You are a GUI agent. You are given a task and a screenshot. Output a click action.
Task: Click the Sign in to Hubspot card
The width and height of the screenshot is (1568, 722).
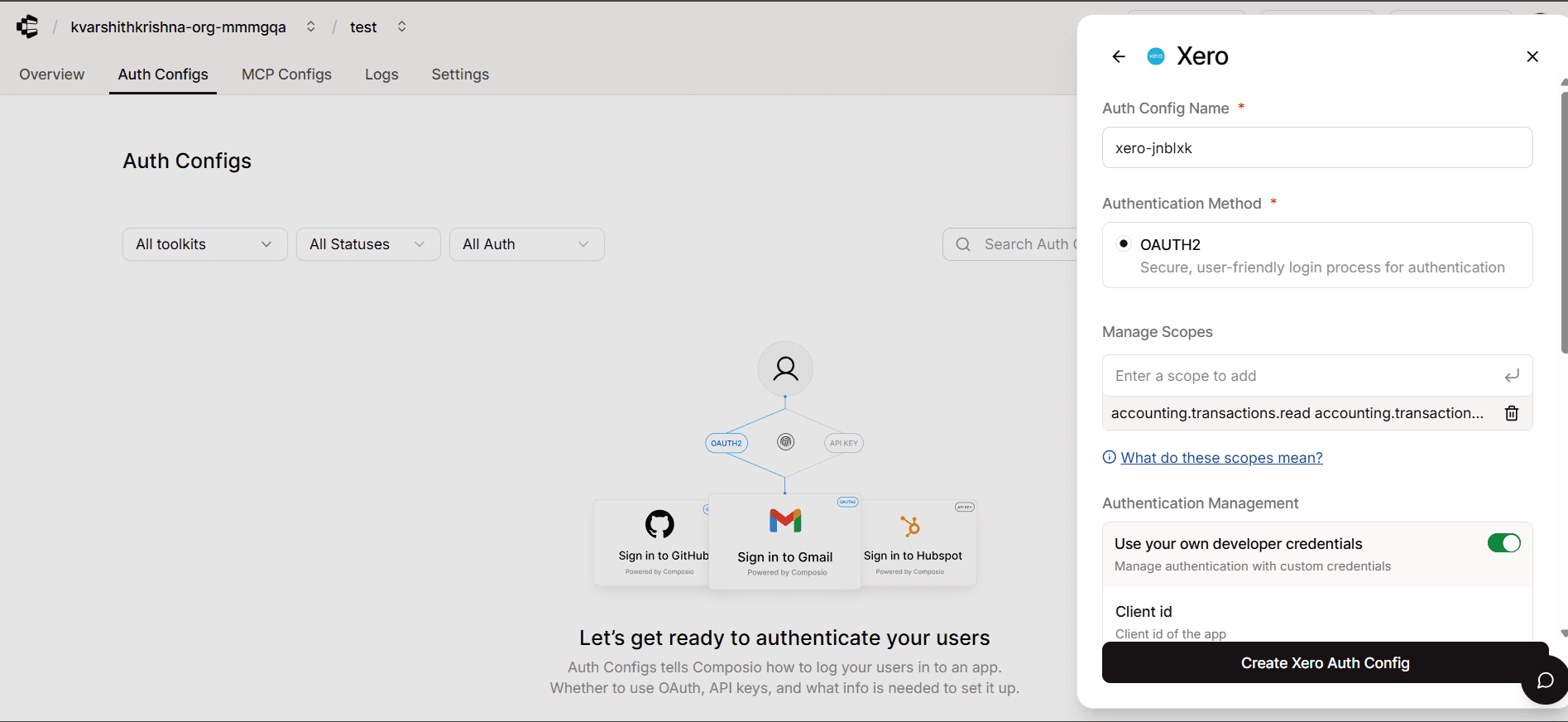(x=918, y=542)
